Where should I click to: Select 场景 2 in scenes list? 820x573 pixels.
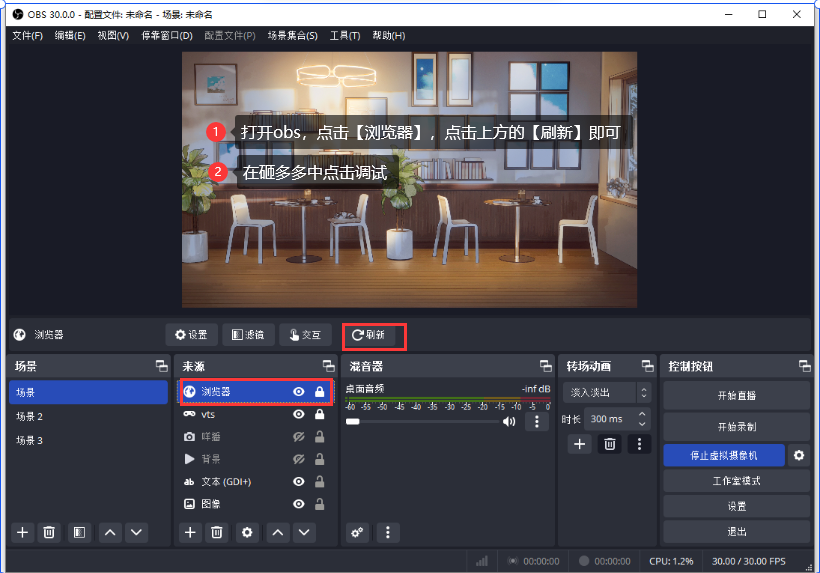[88, 417]
